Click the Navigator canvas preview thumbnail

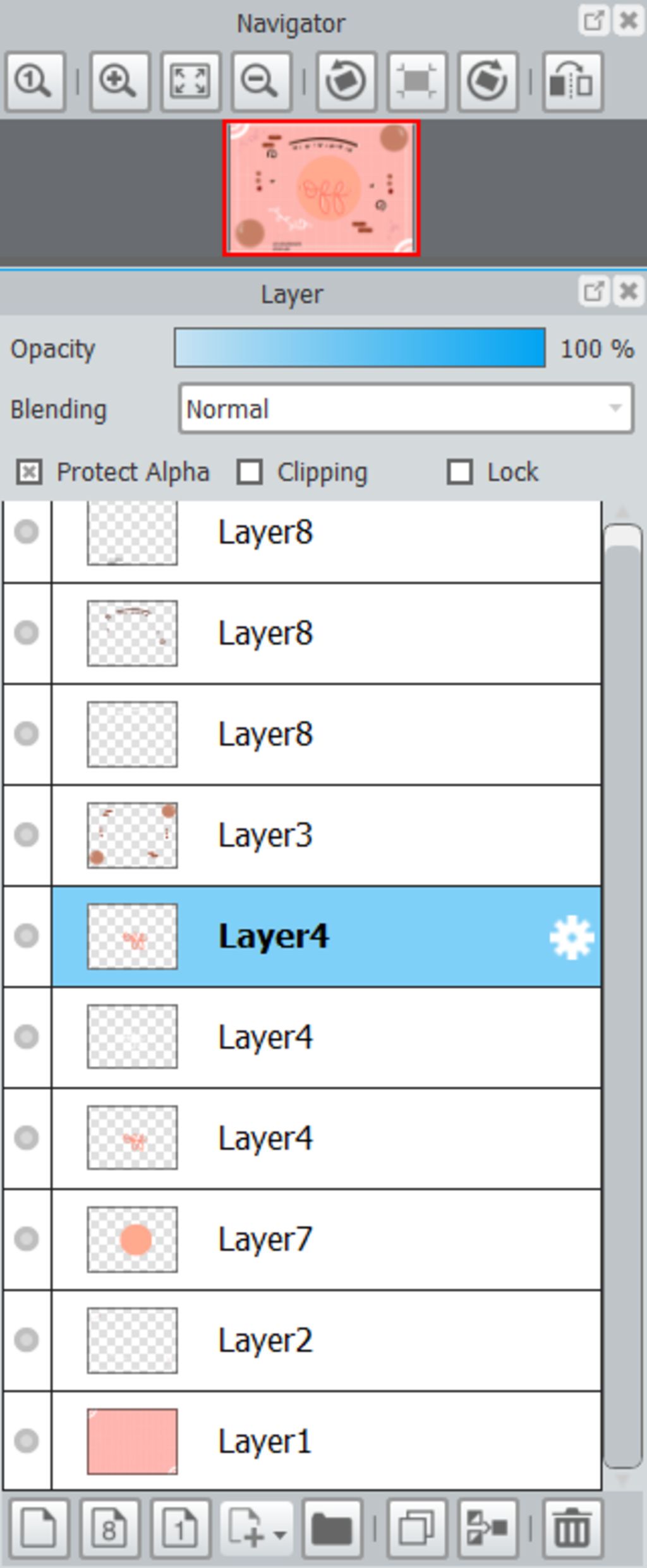322,188
